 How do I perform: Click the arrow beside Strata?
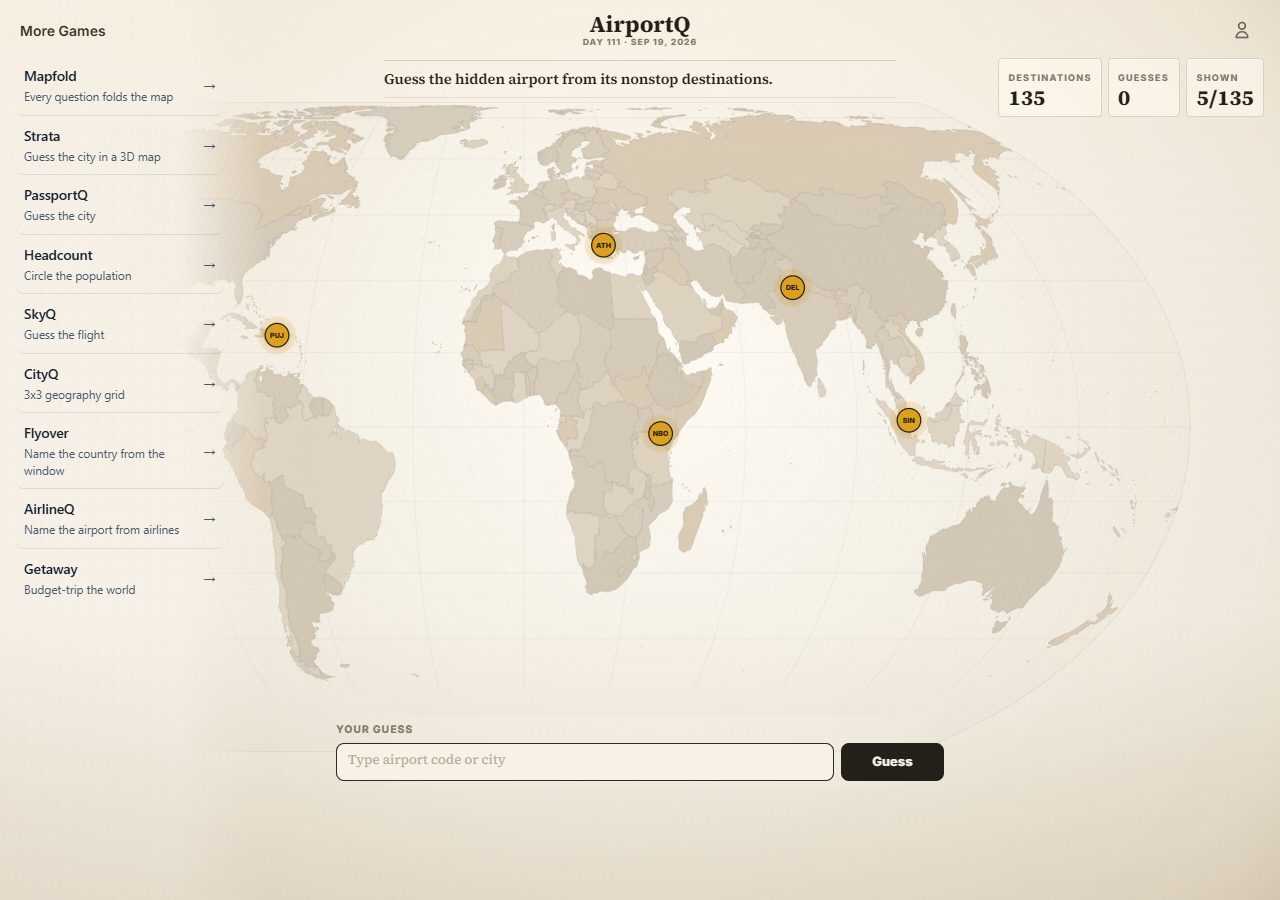click(x=209, y=146)
